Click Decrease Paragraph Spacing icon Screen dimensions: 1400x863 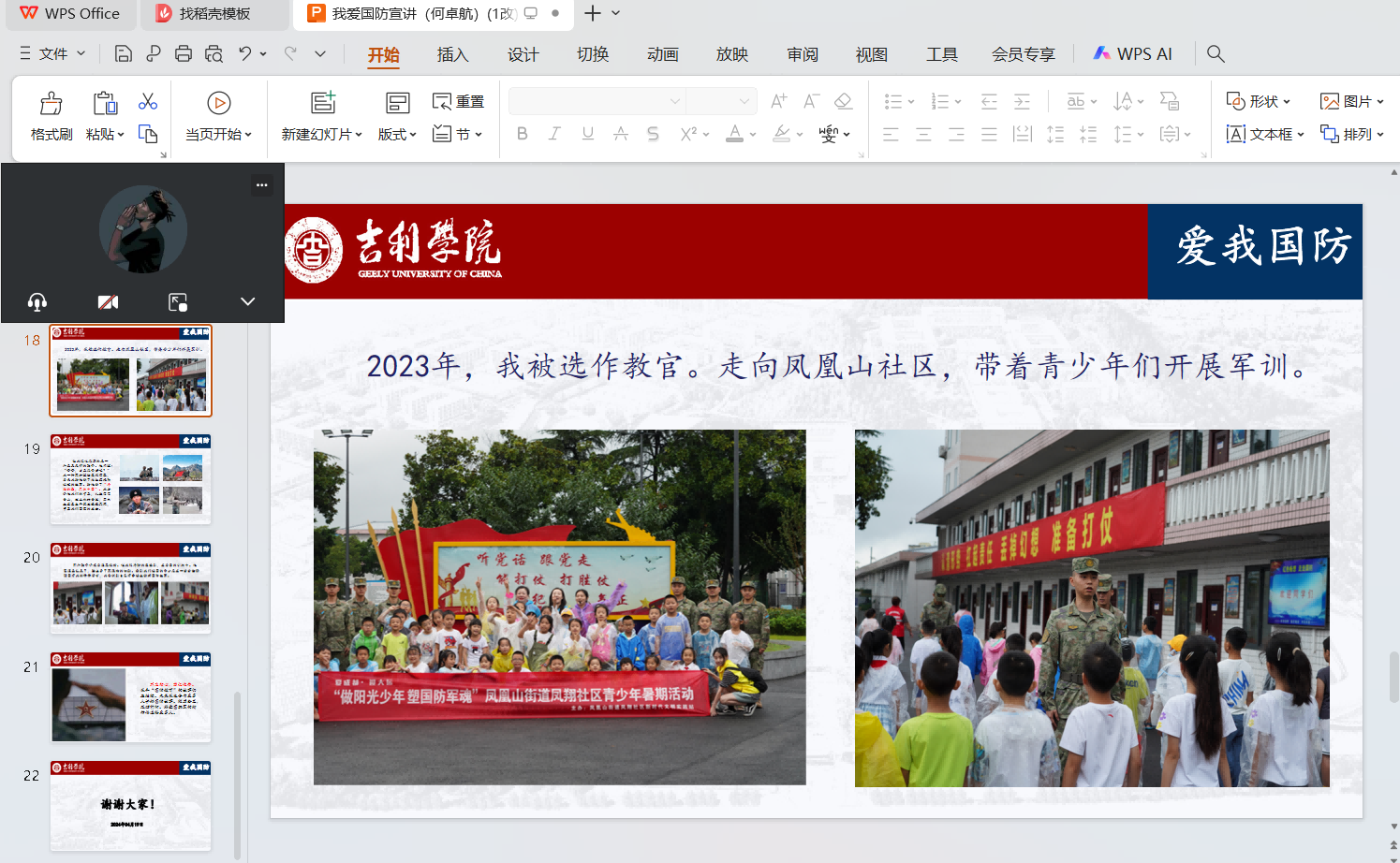click(1088, 134)
